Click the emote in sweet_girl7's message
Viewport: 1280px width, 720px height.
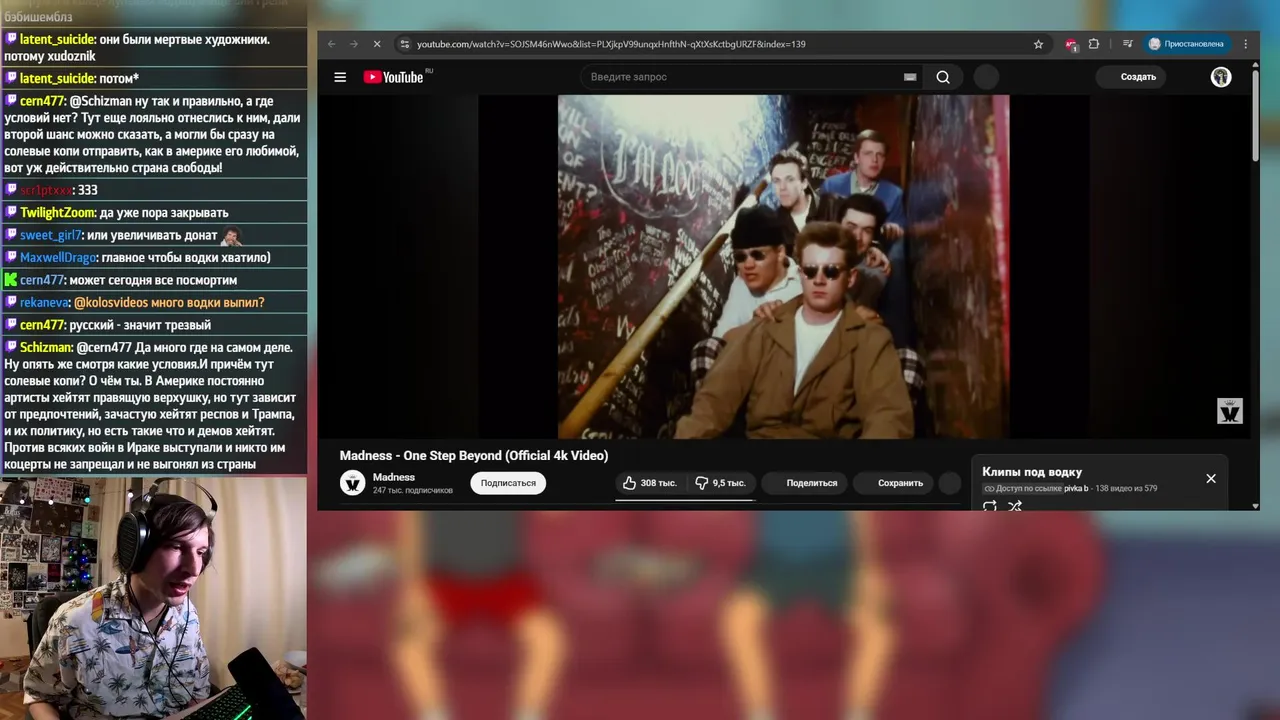(231, 236)
